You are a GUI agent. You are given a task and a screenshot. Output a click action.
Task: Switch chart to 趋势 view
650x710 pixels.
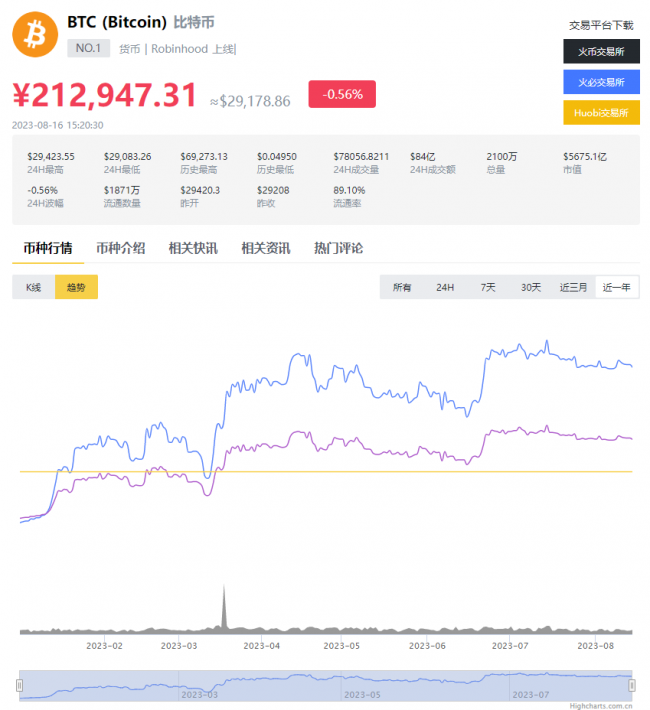point(76,287)
